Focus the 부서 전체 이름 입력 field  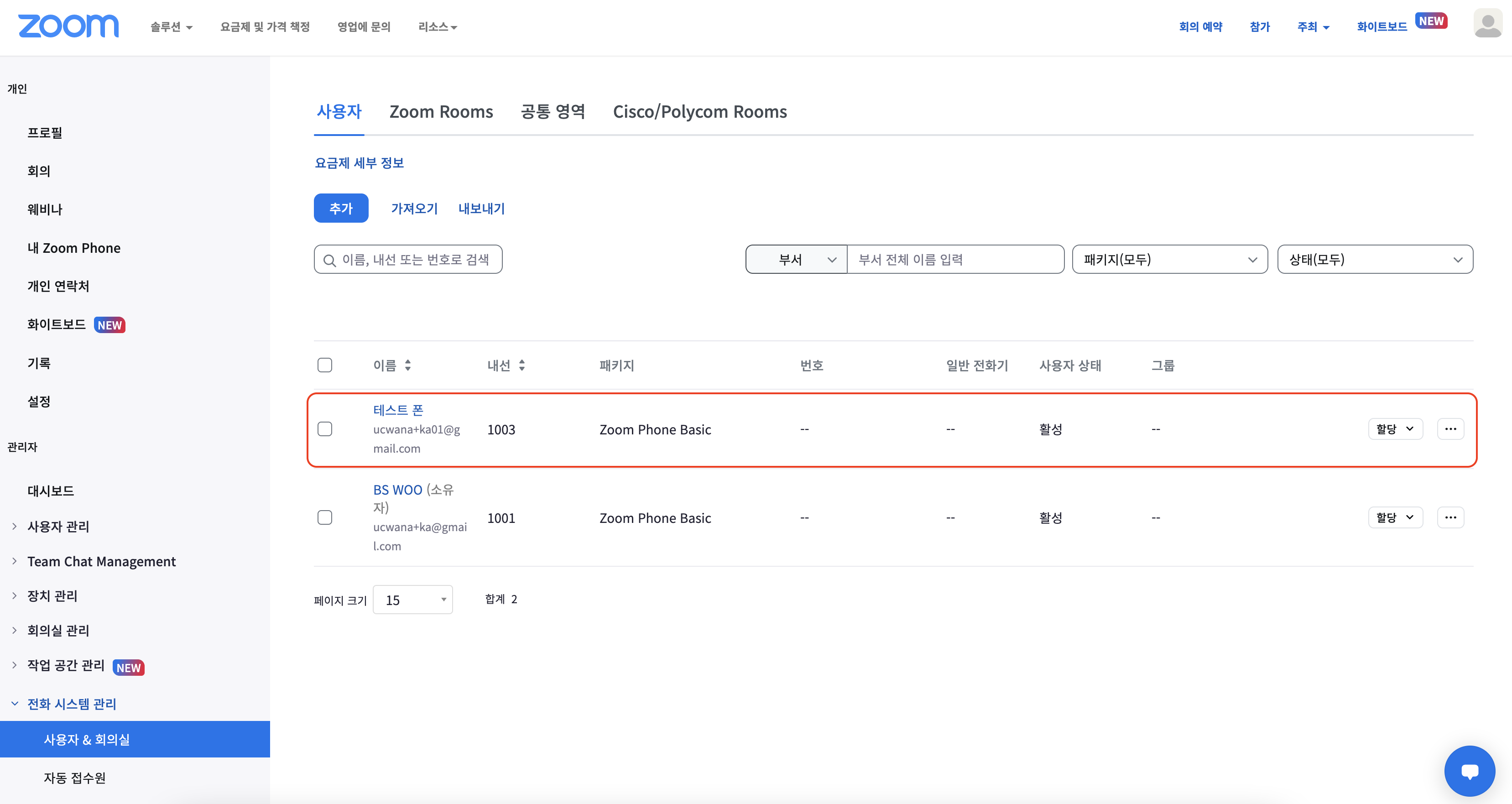point(955,259)
